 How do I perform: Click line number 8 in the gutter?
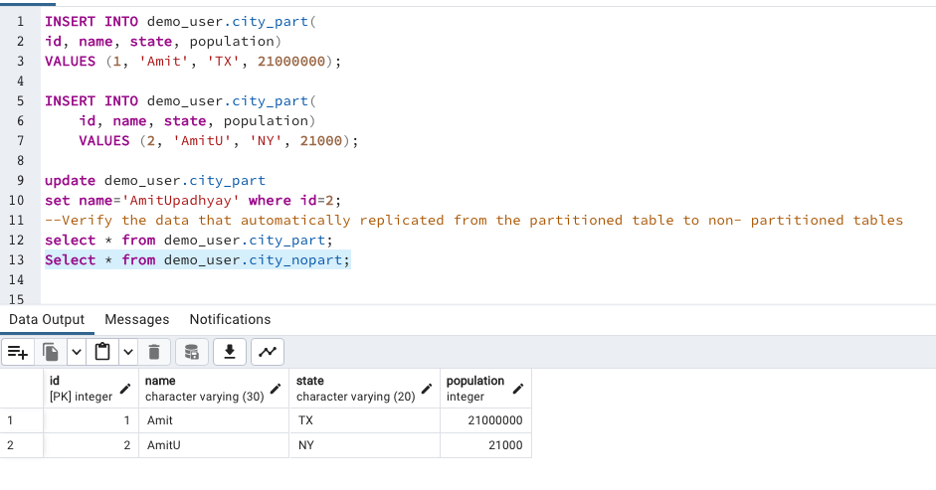click(20, 161)
